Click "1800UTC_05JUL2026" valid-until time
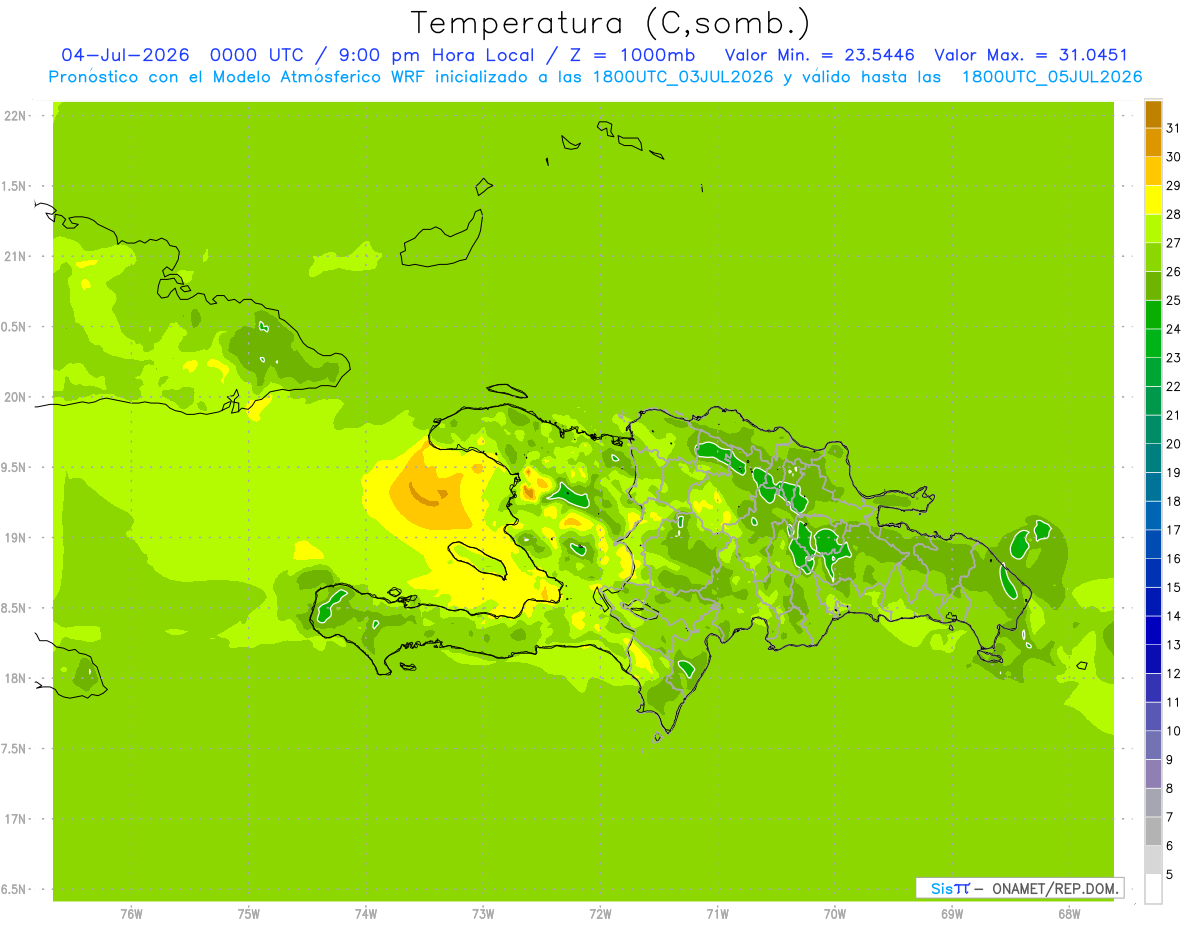 click(x=1052, y=77)
